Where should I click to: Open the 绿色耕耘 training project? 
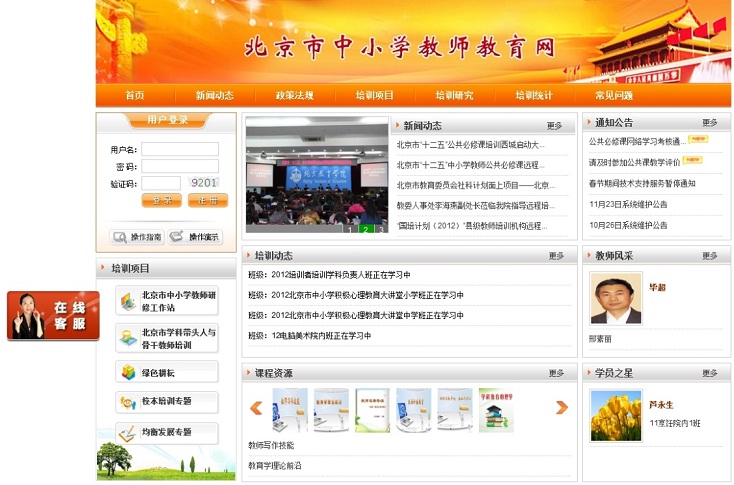(x=166, y=372)
